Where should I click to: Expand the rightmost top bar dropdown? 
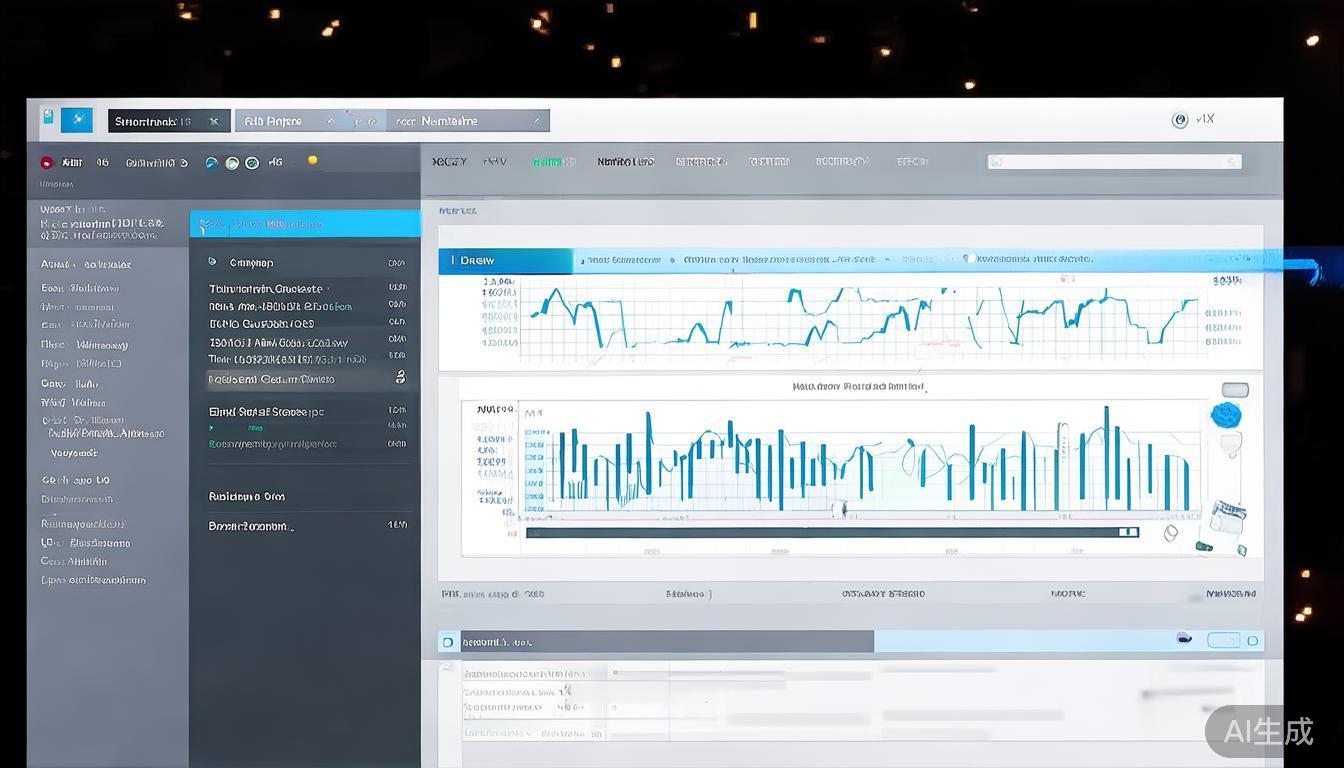pos(468,121)
